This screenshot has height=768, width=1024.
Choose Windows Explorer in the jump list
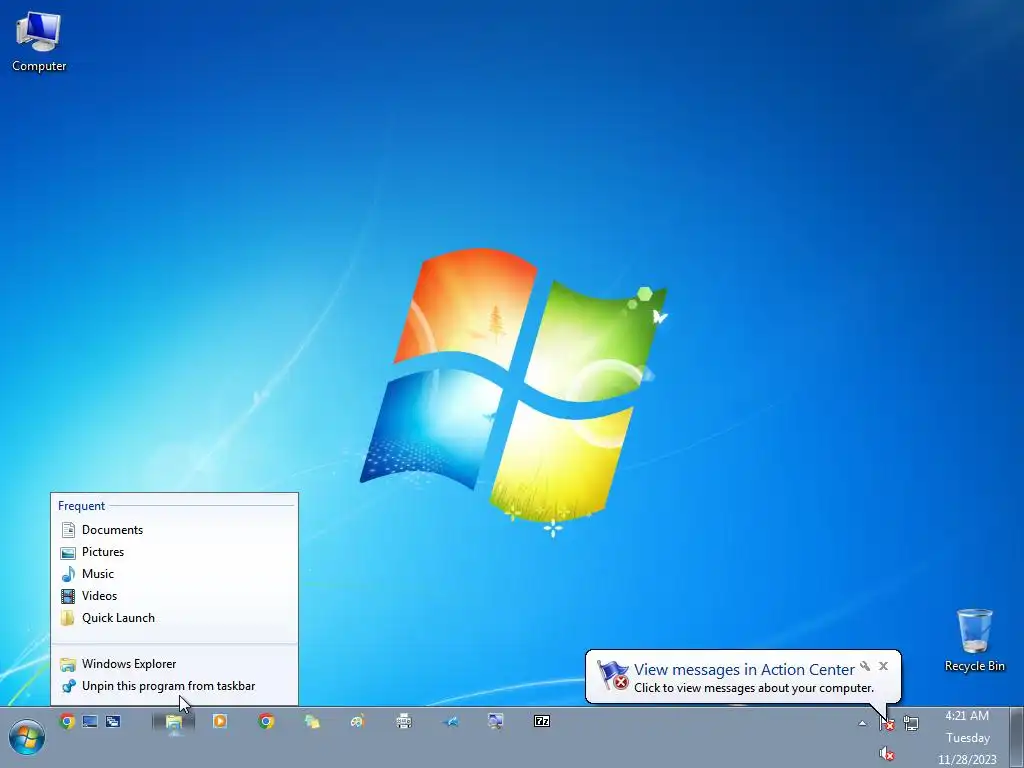point(174,664)
